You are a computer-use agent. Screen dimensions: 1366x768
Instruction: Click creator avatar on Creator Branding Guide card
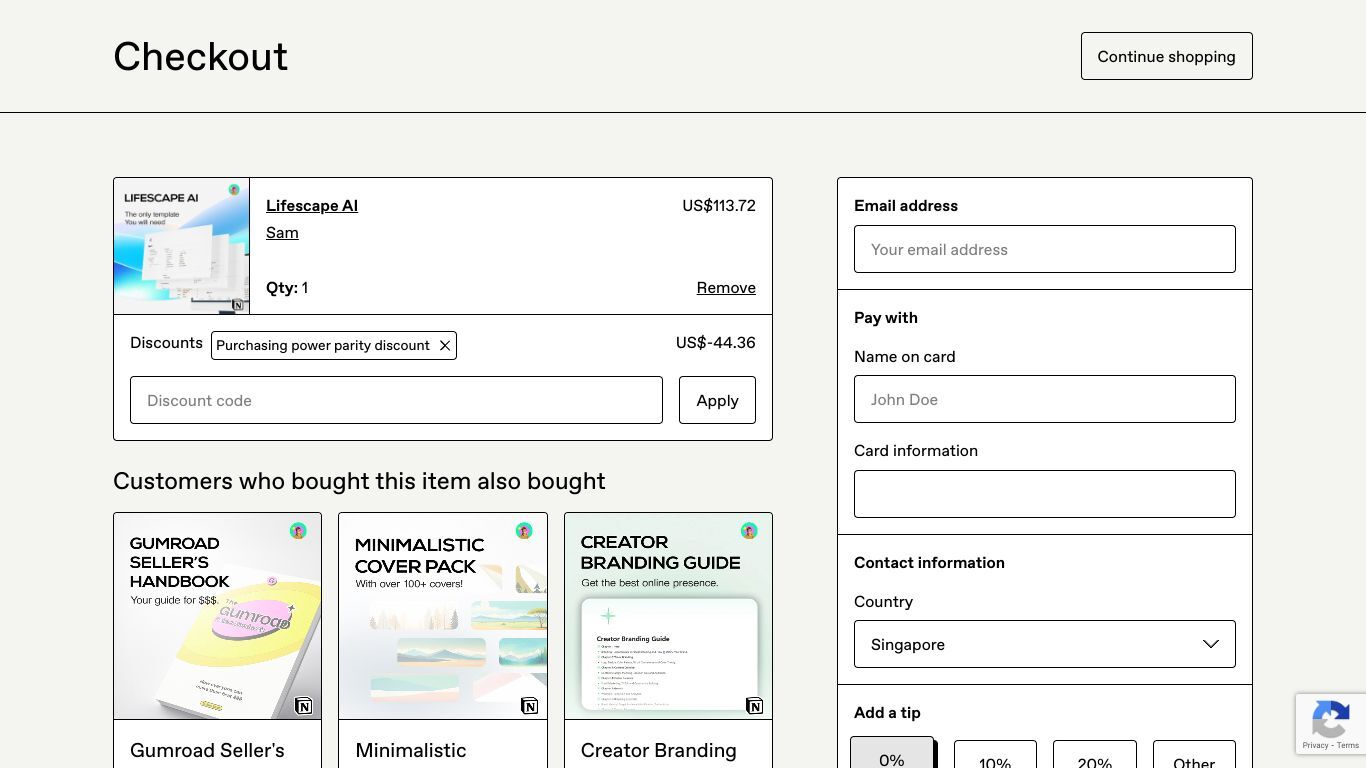749,530
